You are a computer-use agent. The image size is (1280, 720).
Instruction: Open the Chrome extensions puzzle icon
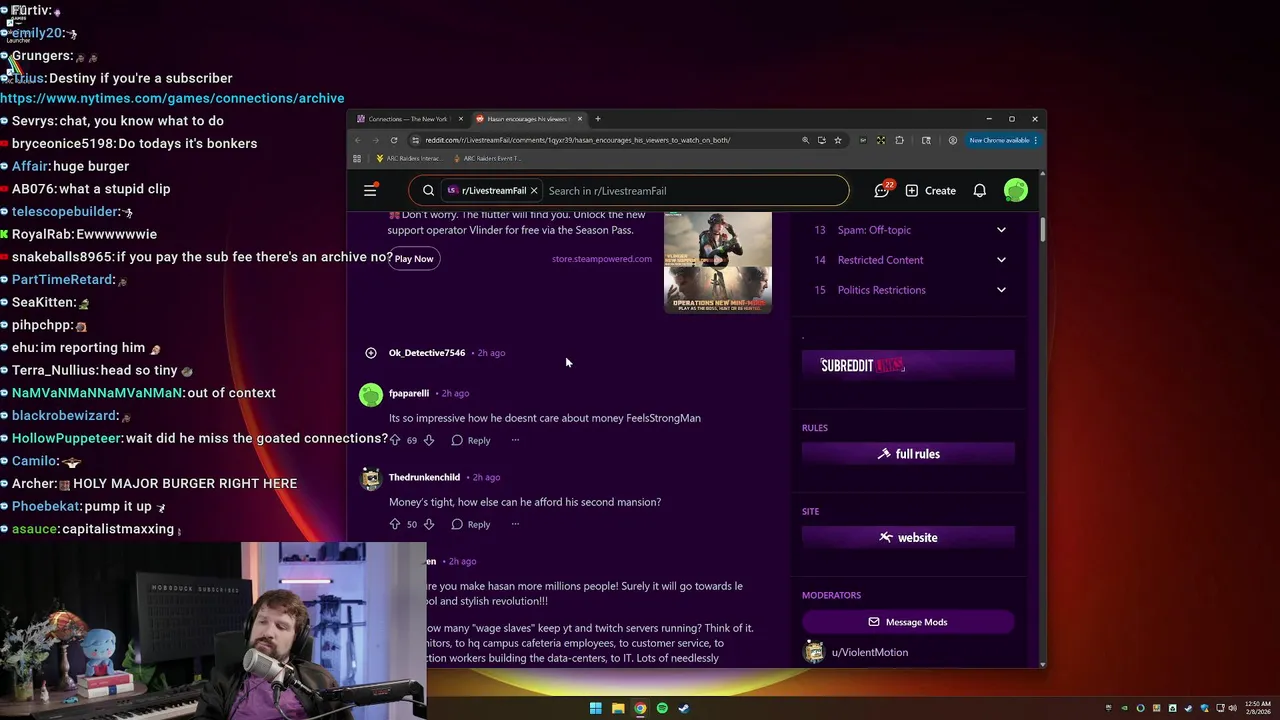coord(899,140)
